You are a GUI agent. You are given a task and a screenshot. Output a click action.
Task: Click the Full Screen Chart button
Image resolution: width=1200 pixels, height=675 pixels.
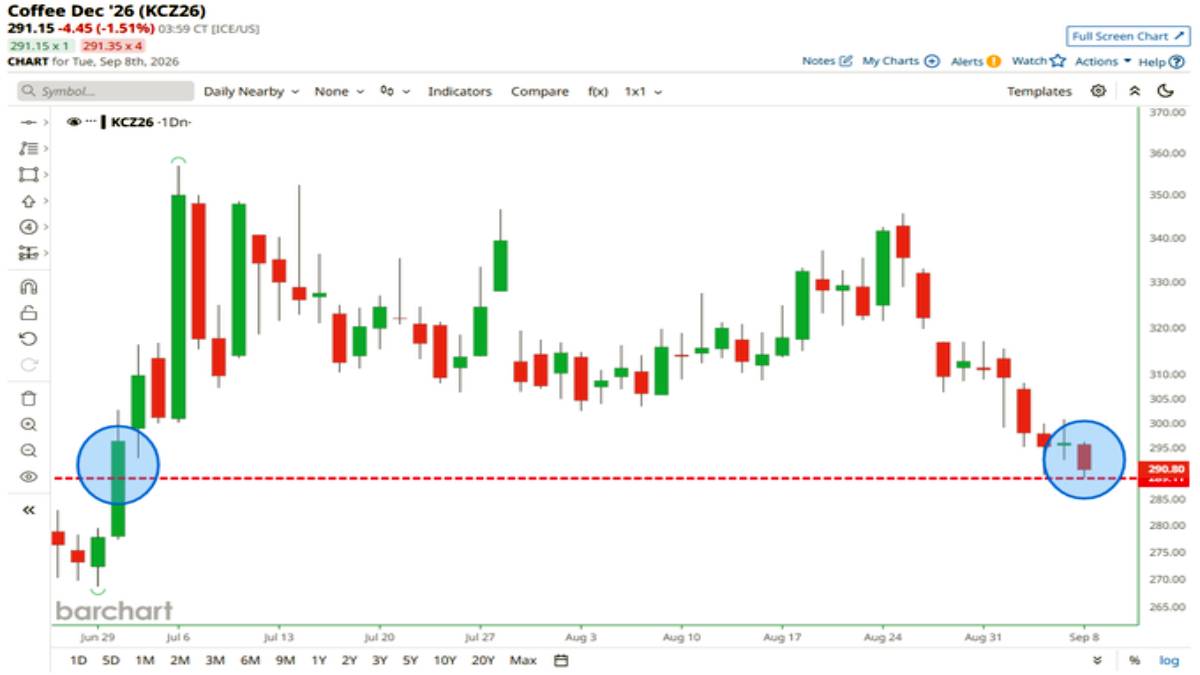pos(1126,37)
